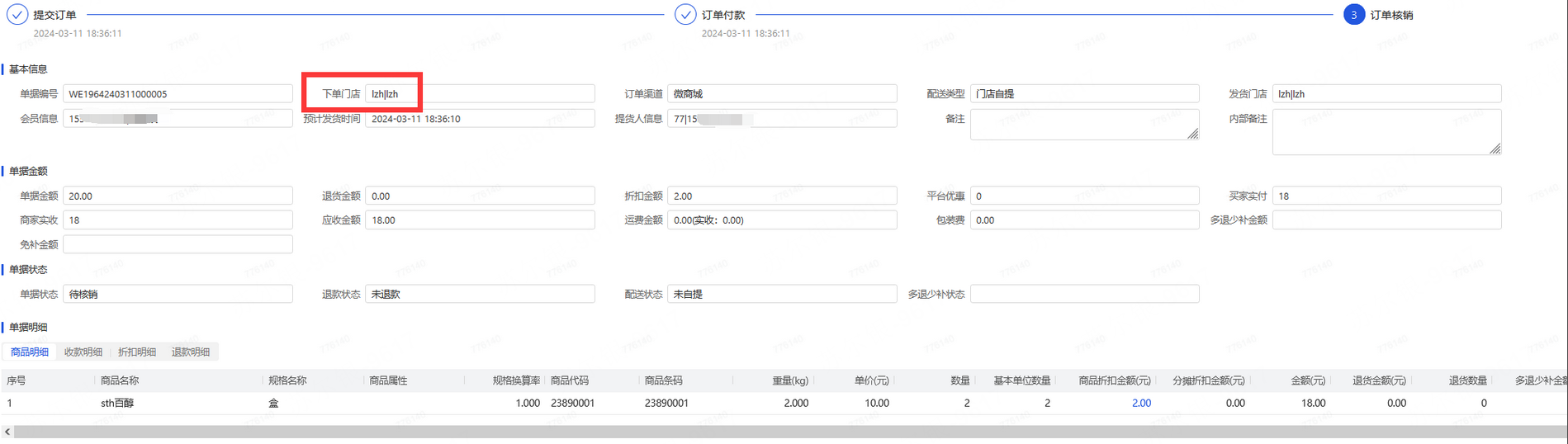Click the resize grip of the 备注 textarea
Image resolution: width=1568 pixels, height=444 pixels.
pos(1193,134)
